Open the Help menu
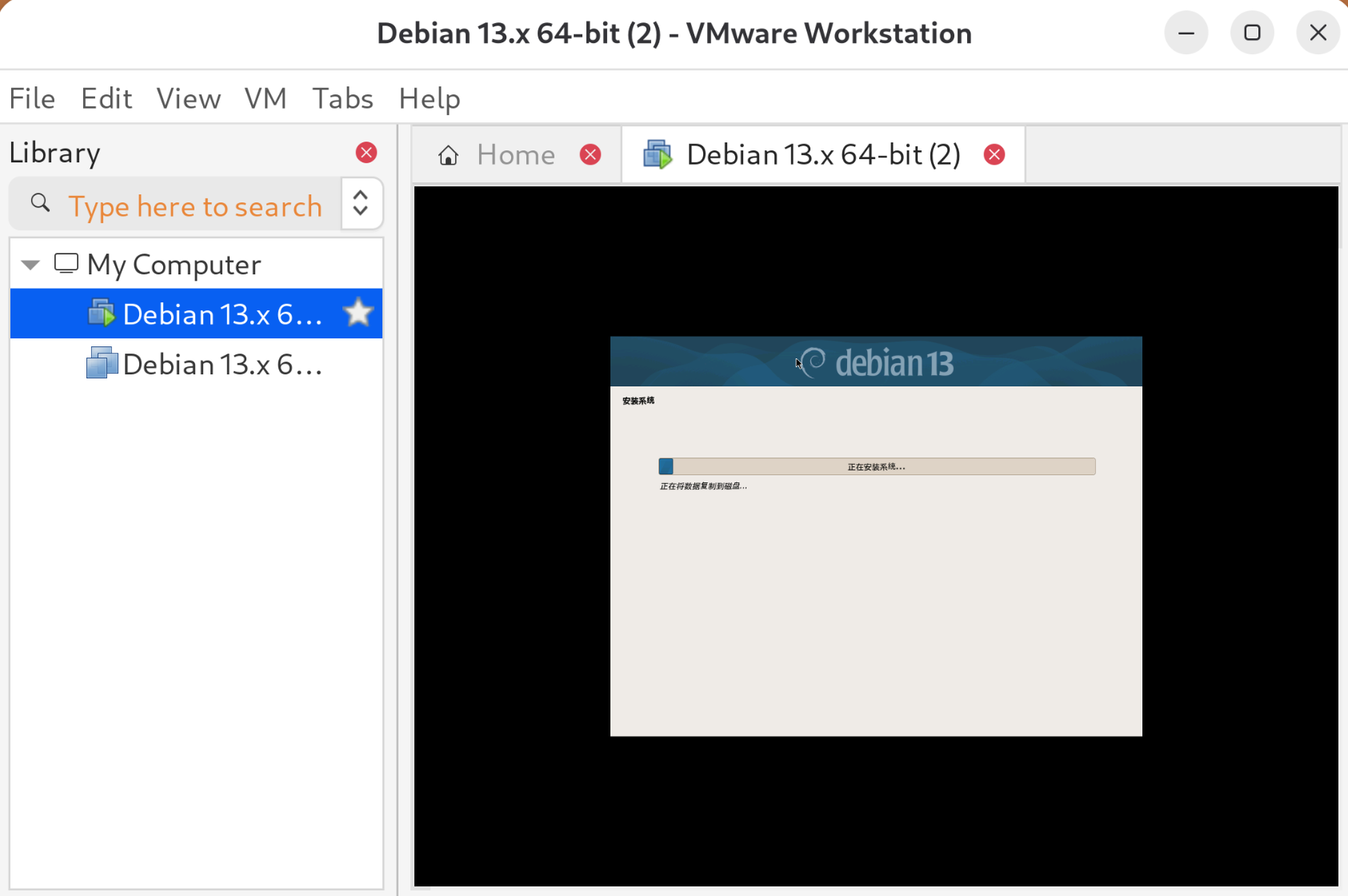 [x=430, y=98]
